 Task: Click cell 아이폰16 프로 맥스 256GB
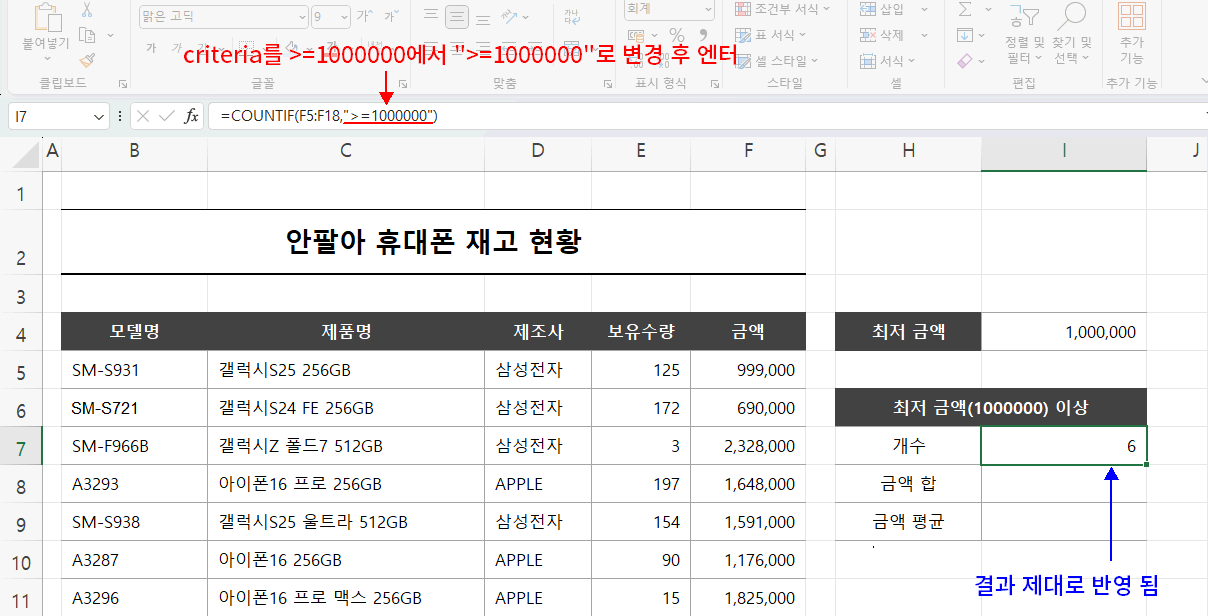pos(346,598)
